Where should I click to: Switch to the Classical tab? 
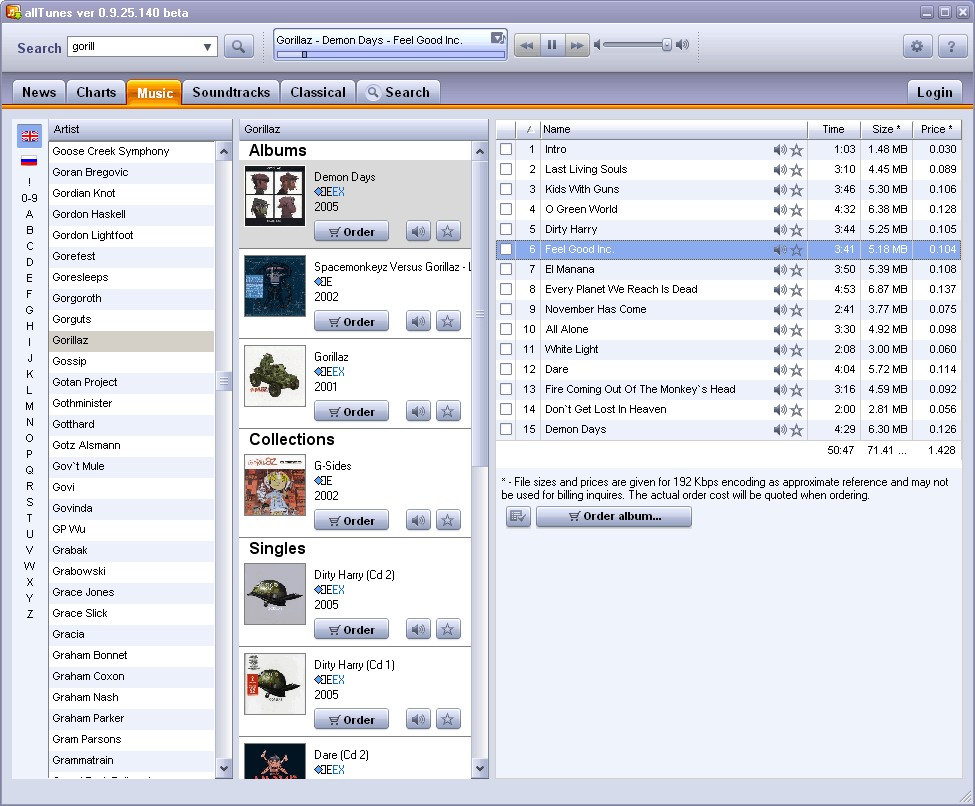pos(318,93)
